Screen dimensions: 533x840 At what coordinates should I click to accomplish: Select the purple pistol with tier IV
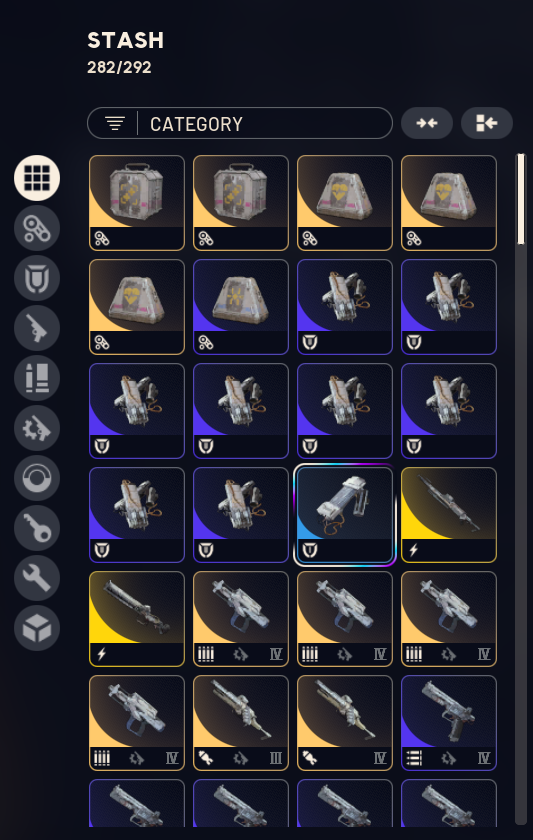click(x=449, y=723)
